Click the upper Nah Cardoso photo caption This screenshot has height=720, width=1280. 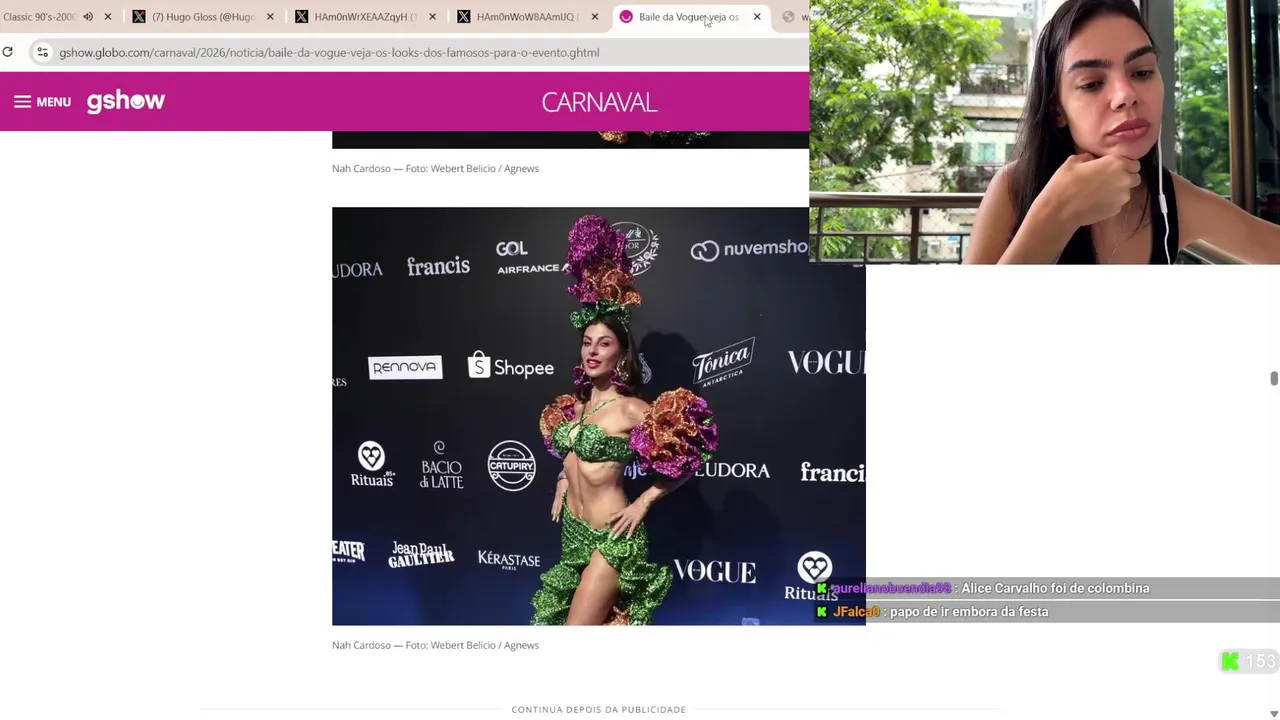(435, 168)
